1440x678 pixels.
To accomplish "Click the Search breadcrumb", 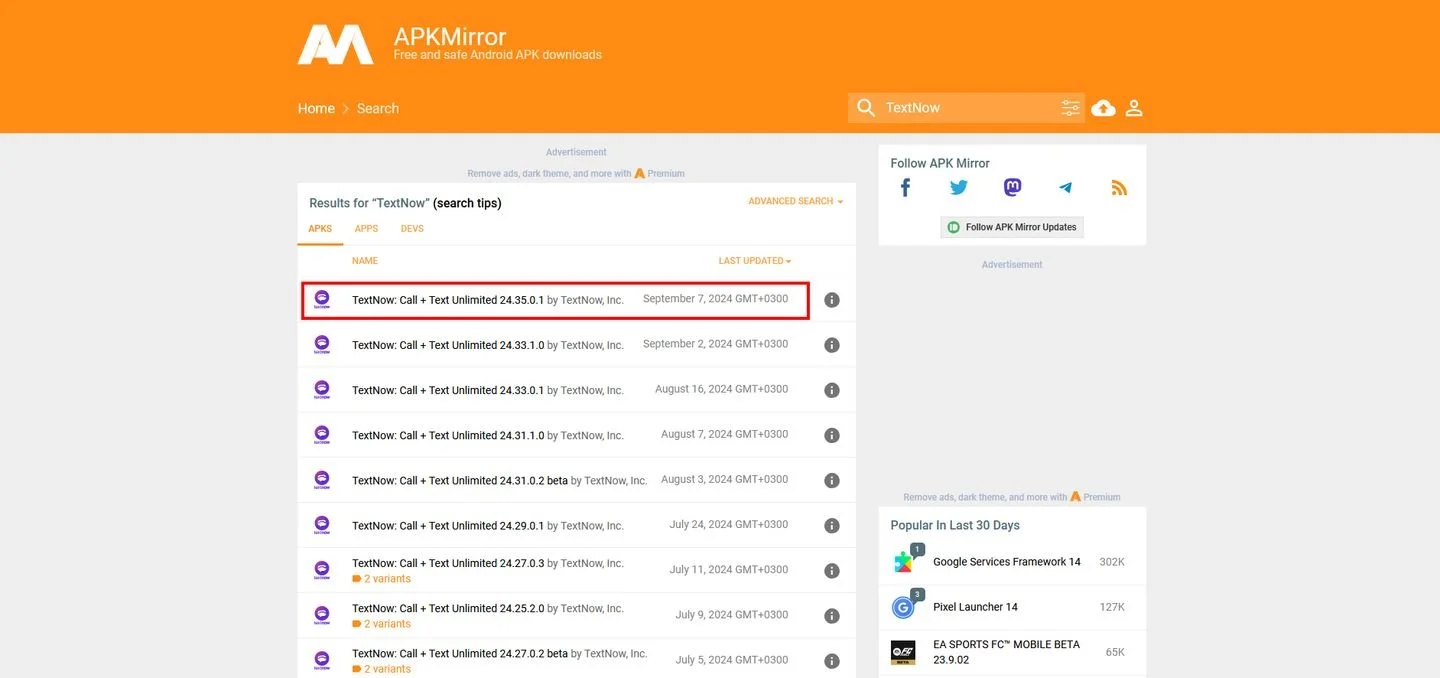I will point(378,108).
